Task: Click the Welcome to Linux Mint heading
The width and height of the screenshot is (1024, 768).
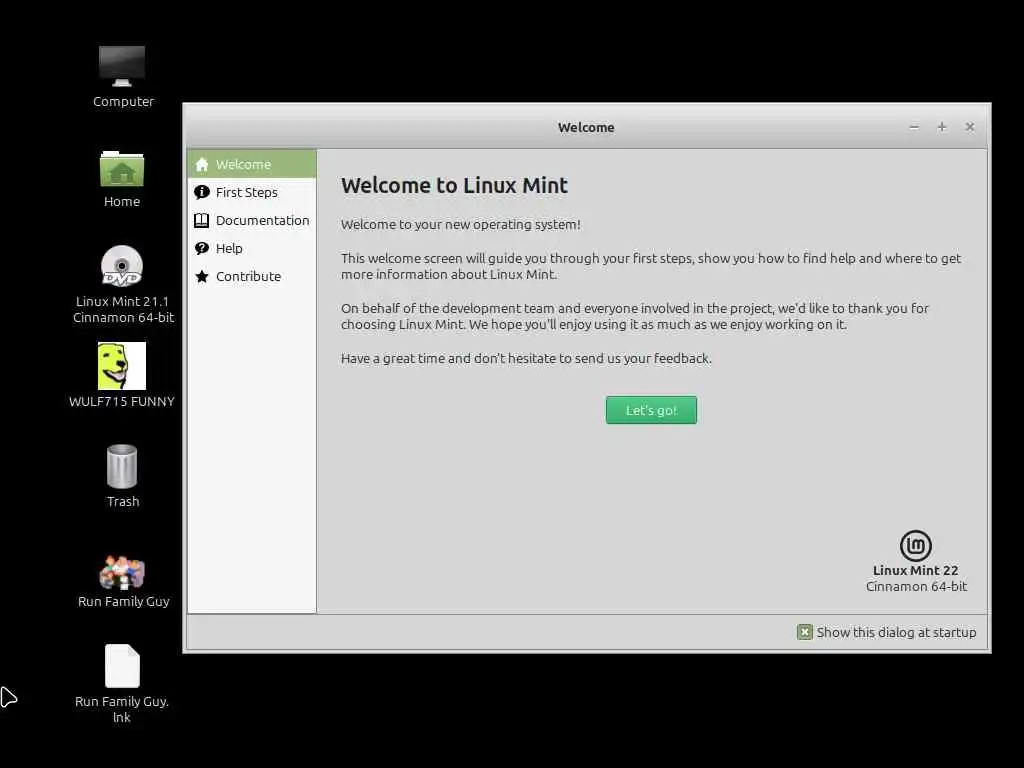Action: [x=454, y=185]
